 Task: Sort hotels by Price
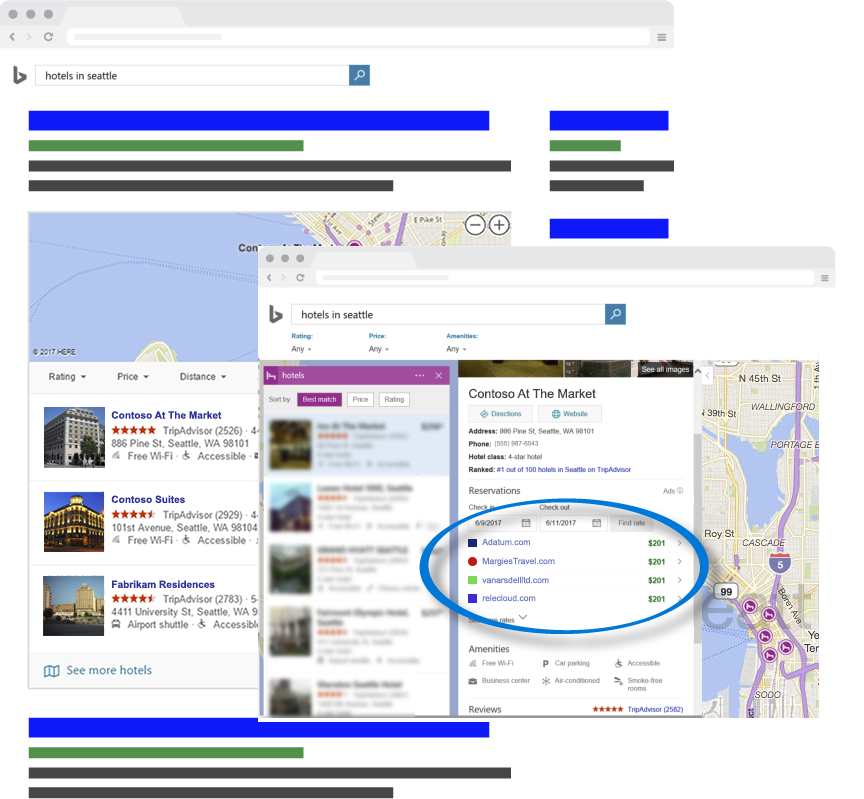coord(360,400)
